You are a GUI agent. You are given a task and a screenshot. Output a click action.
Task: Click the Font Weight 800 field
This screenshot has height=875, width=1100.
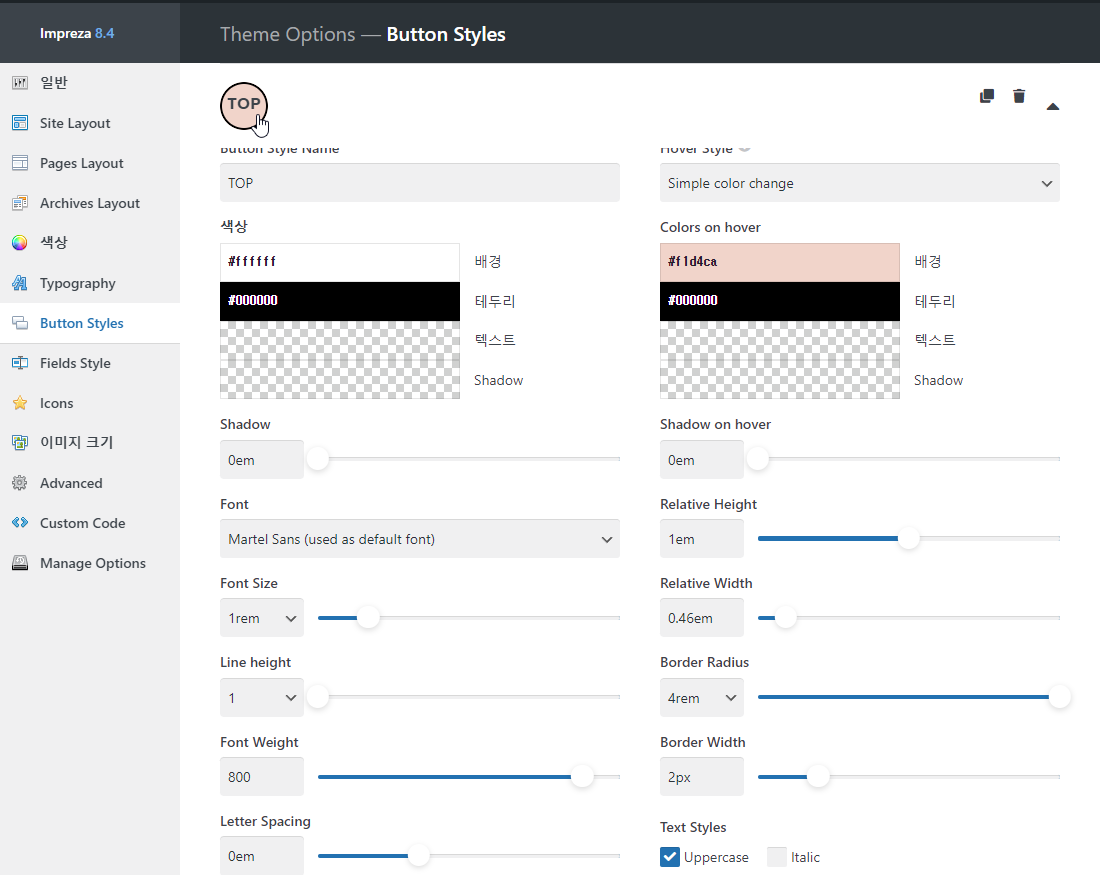pyautogui.click(x=262, y=777)
